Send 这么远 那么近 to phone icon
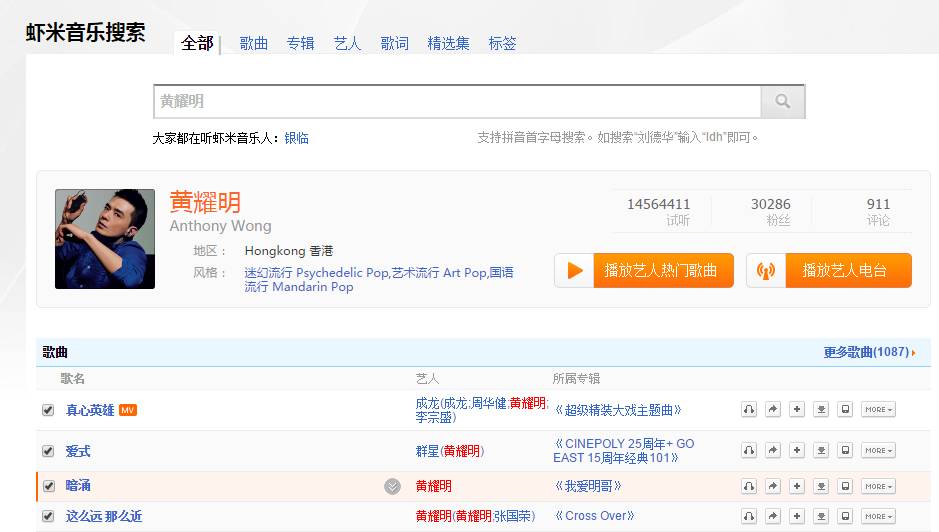 (x=845, y=516)
